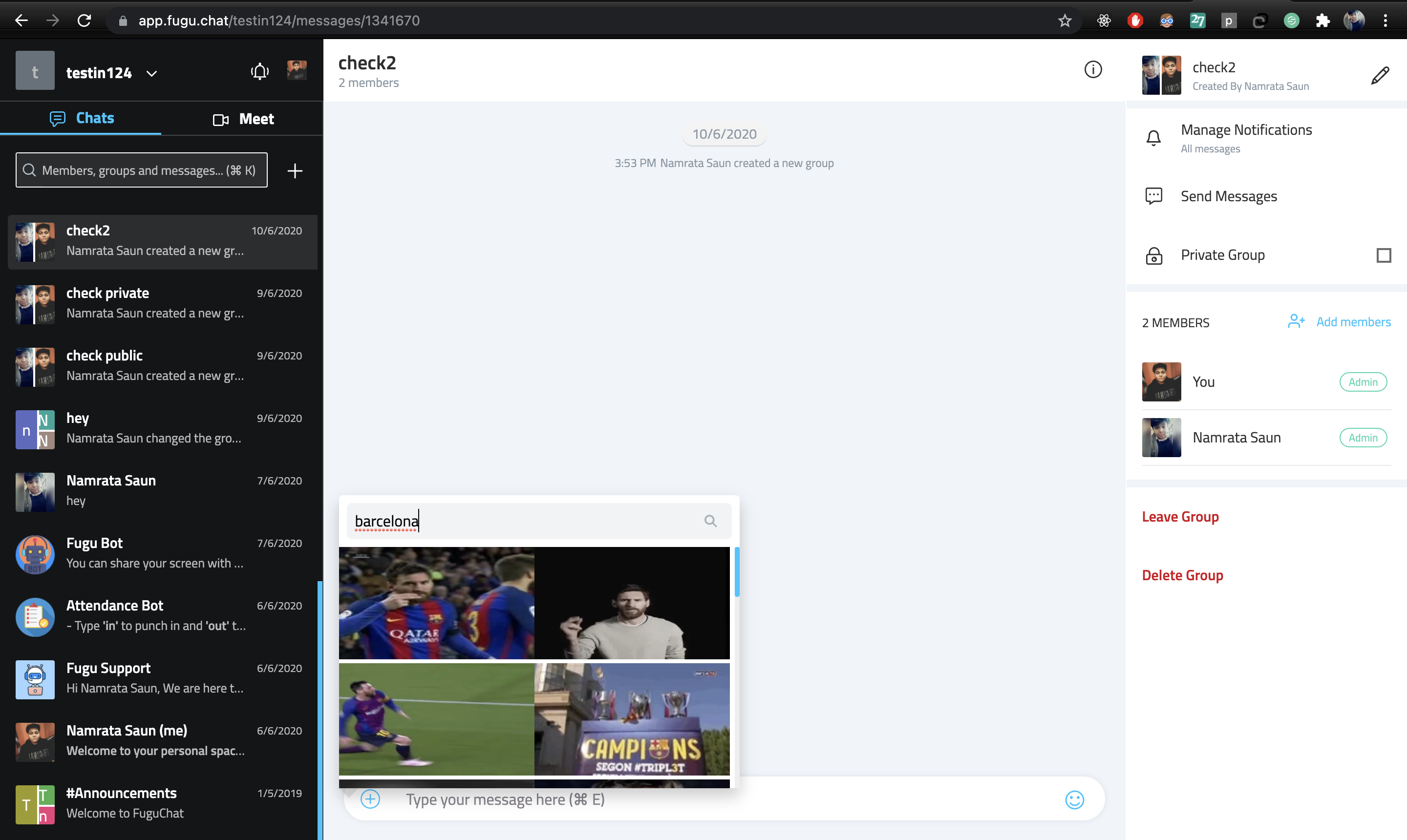Go back in browser history
The height and width of the screenshot is (840, 1407).
pyautogui.click(x=21, y=21)
